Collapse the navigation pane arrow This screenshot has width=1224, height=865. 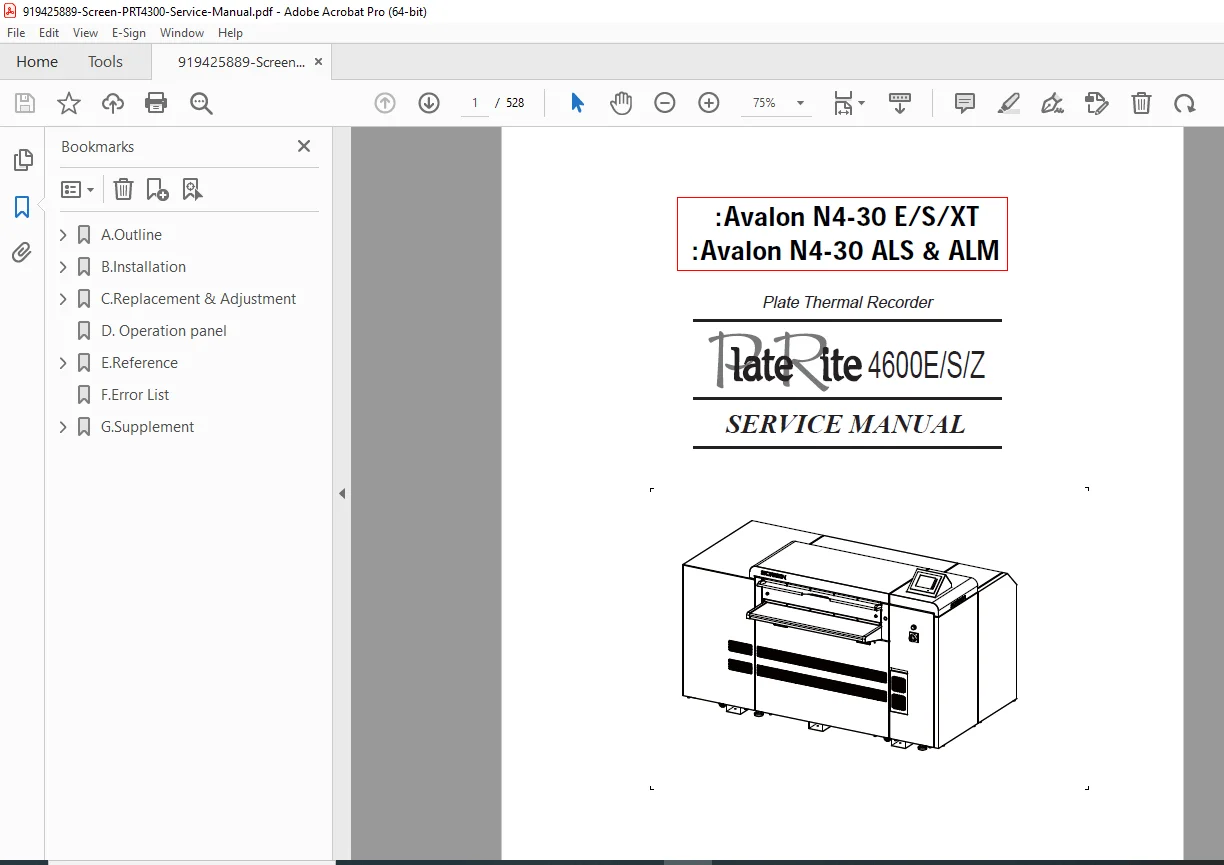tap(342, 493)
